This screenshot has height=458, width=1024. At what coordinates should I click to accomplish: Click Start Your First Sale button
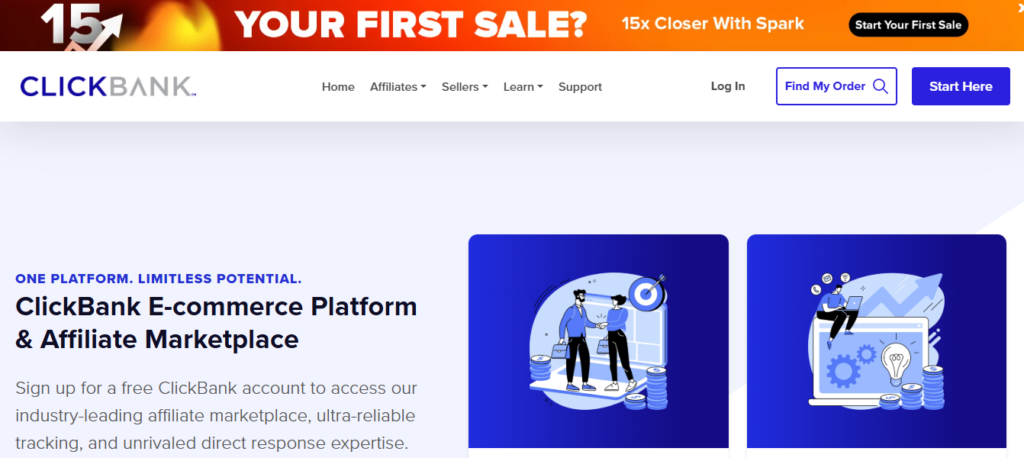point(908,25)
